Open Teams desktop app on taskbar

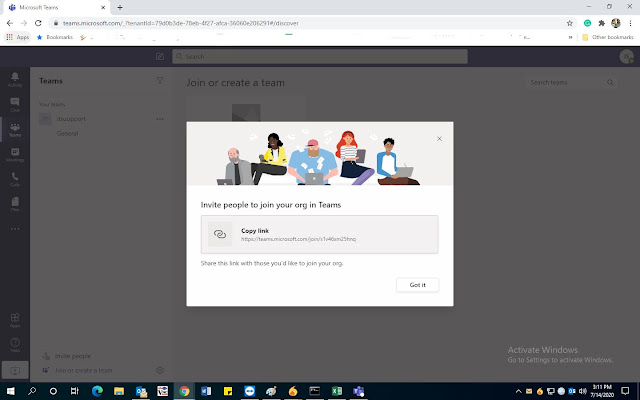(x=359, y=391)
